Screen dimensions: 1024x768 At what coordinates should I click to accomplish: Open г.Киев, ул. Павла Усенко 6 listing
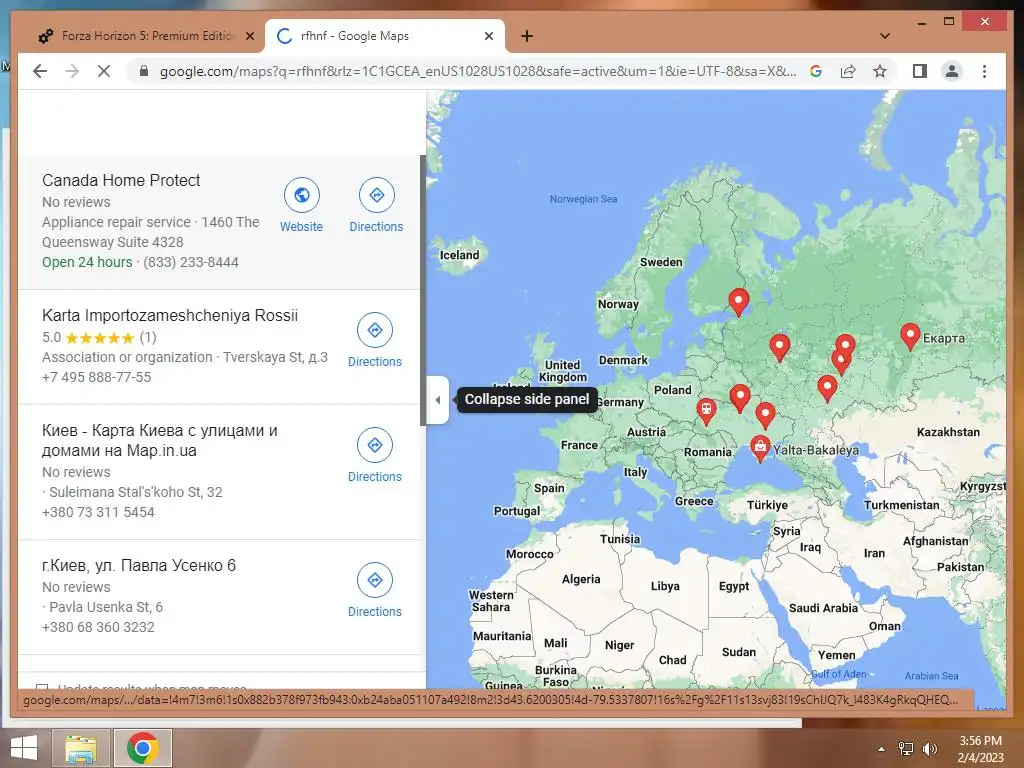click(x=138, y=566)
